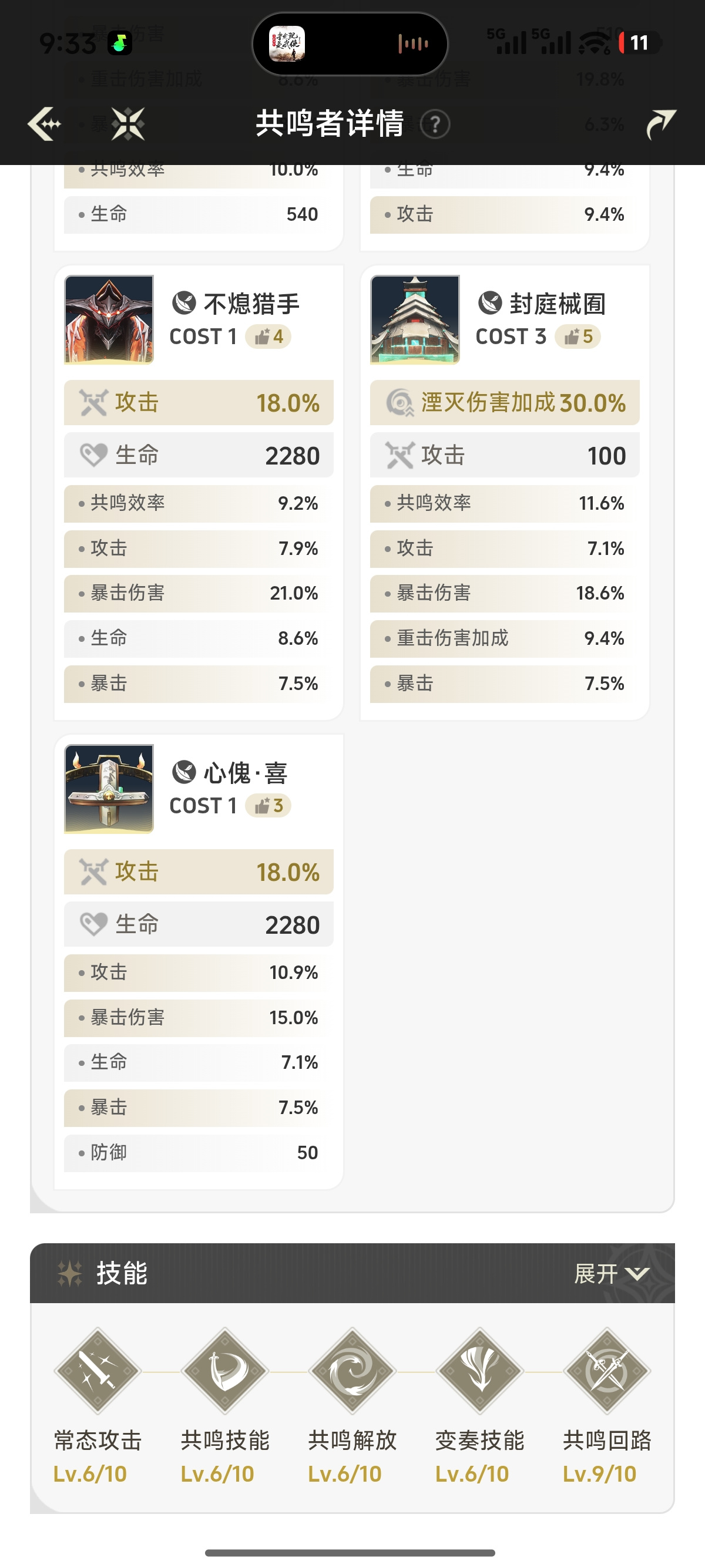This screenshot has width=705, height=1568.
Task: Open the 变奏技能 skill icon
Action: click(480, 1371)
